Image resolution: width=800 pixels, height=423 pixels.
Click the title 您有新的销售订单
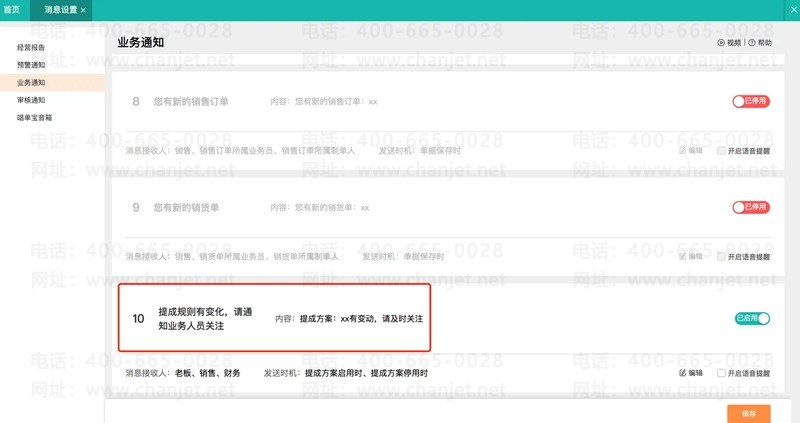(191, 102)
